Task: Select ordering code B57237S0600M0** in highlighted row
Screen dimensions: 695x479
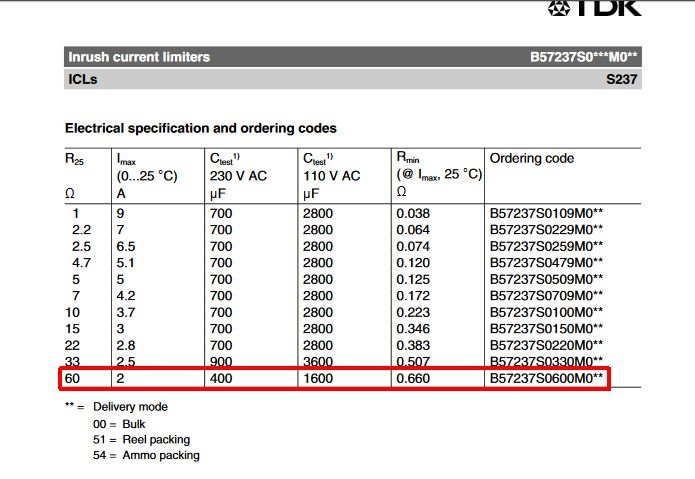Action: pyautogui.click(x=546, y=377)
